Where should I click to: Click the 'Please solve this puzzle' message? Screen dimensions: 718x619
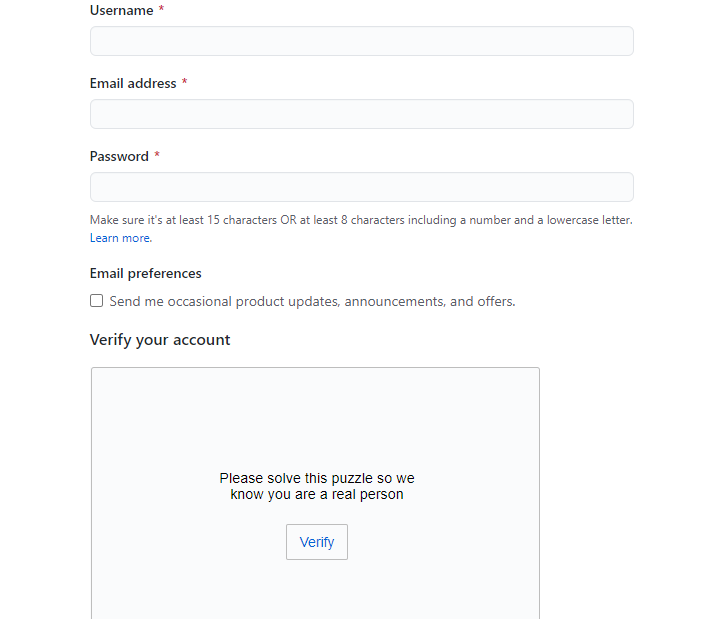coord(316,479)
